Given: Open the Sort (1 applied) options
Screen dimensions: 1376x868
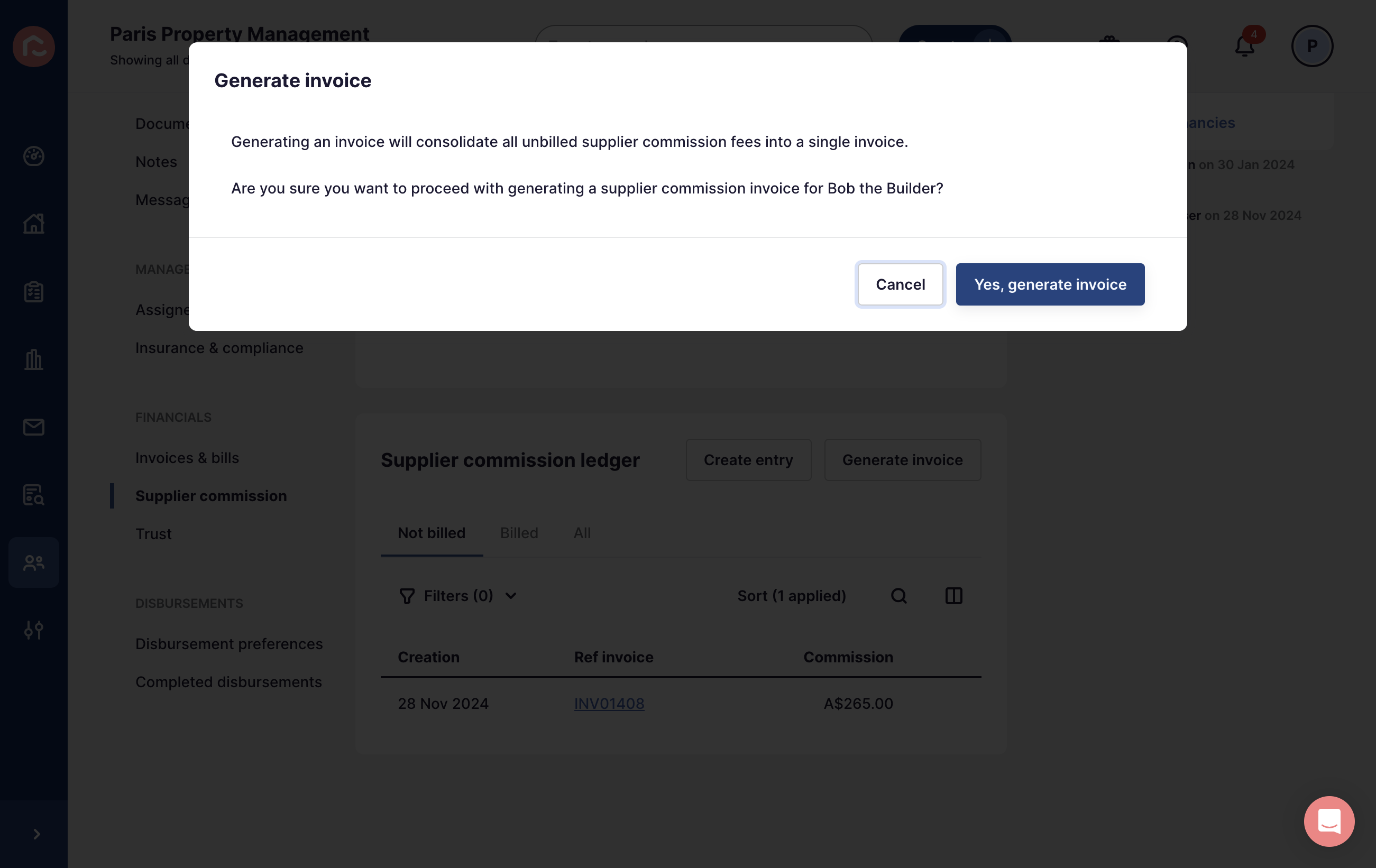Looking at the screenshot, I should 792,596.
